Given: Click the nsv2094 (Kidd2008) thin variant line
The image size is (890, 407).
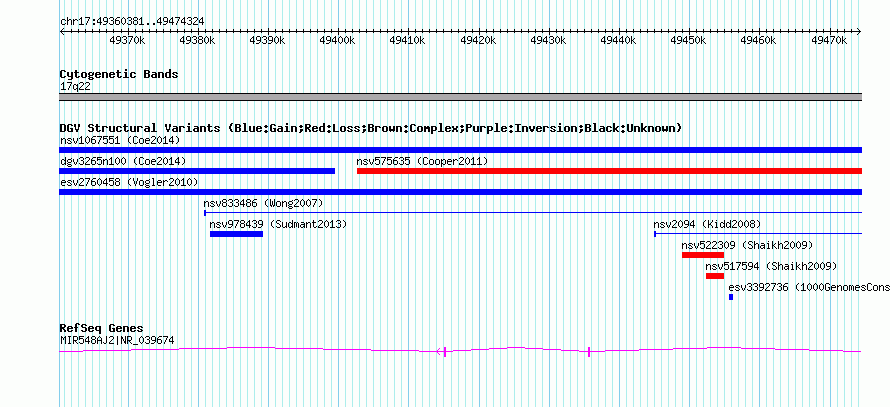Looking at the screenshot, I should [x=758, y=234].
